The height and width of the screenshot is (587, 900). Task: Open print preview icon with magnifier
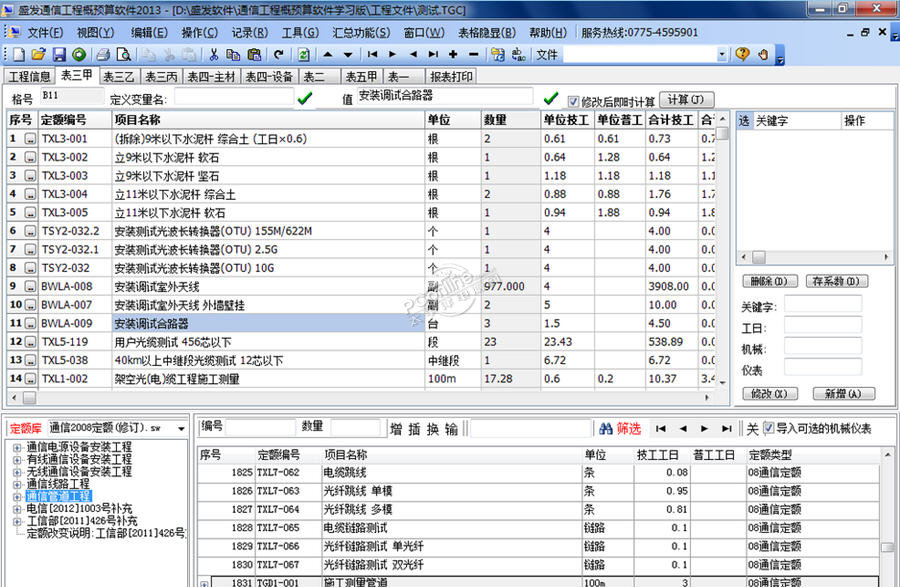click(x=123, y=55)
